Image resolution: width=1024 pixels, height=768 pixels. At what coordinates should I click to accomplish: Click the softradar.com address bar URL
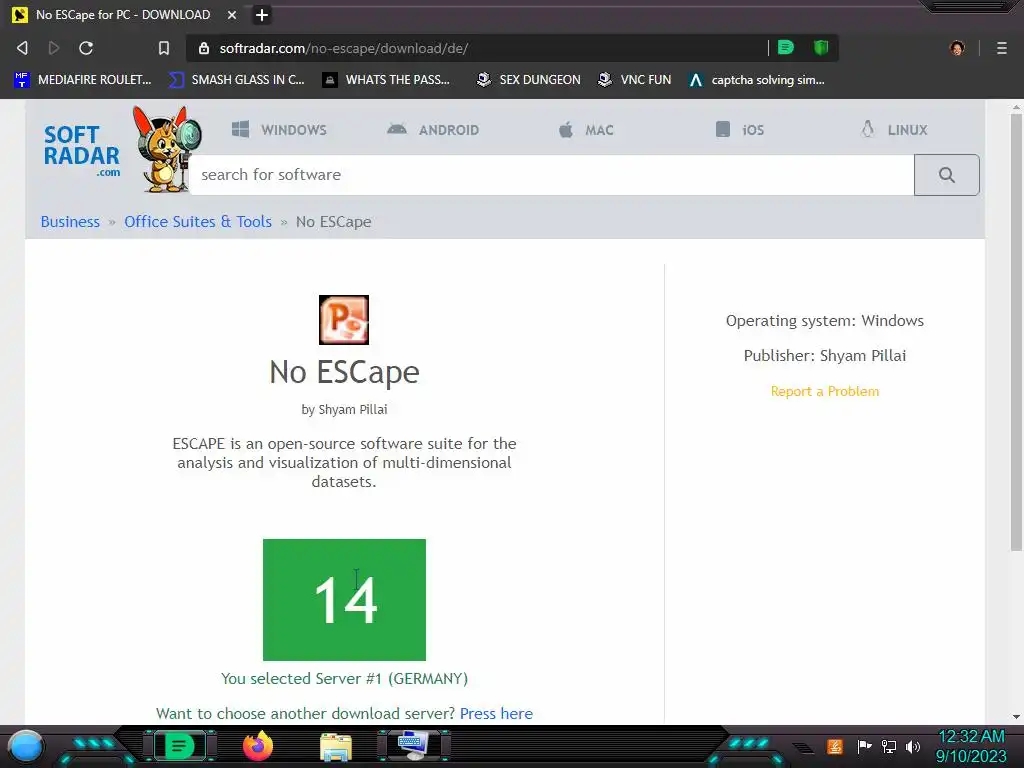click(x=344, y=48)
